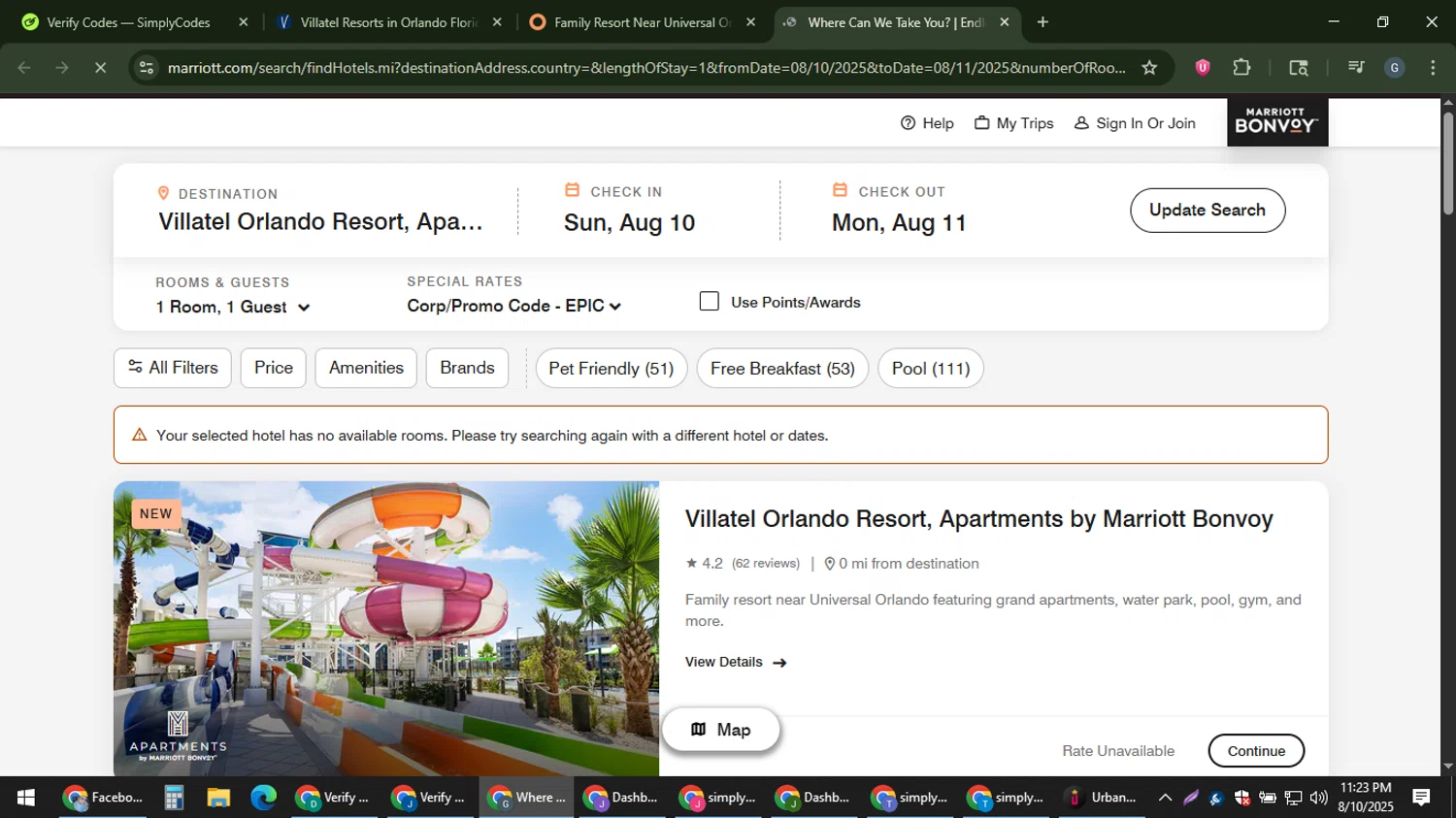Click Sign In Or Join link
The height and width of the screenshot is (818, 1456).
(1135, 123)
